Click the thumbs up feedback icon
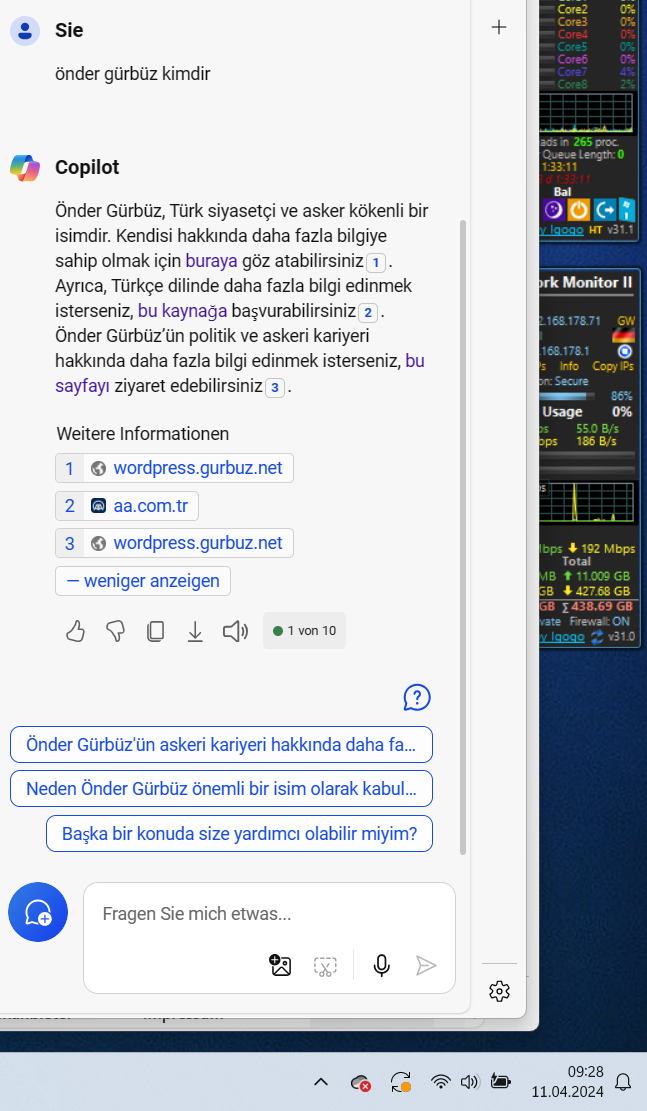 (75, 631)
